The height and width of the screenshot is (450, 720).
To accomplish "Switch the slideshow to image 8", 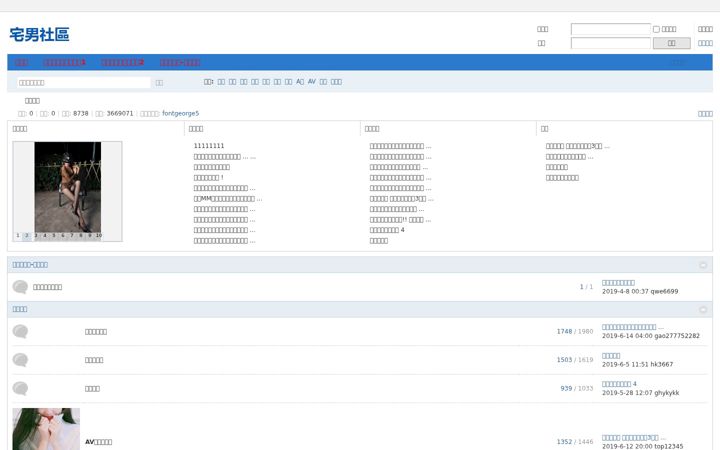I will point(81,236).
